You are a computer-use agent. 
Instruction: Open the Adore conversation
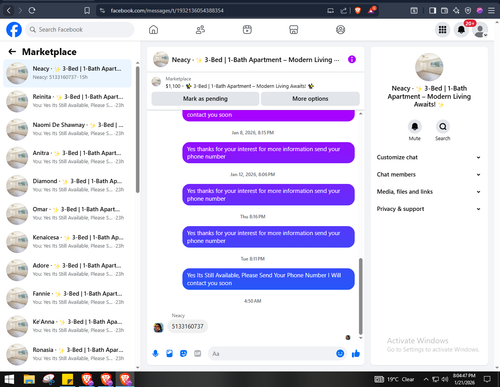pos(68,270)
